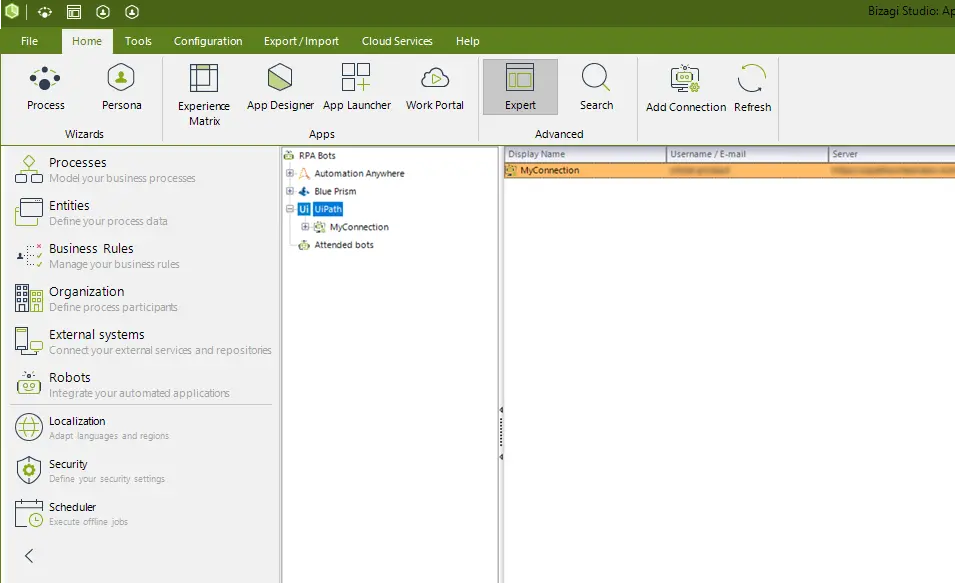Open the Export/Import tab

(x=301, y=41)
